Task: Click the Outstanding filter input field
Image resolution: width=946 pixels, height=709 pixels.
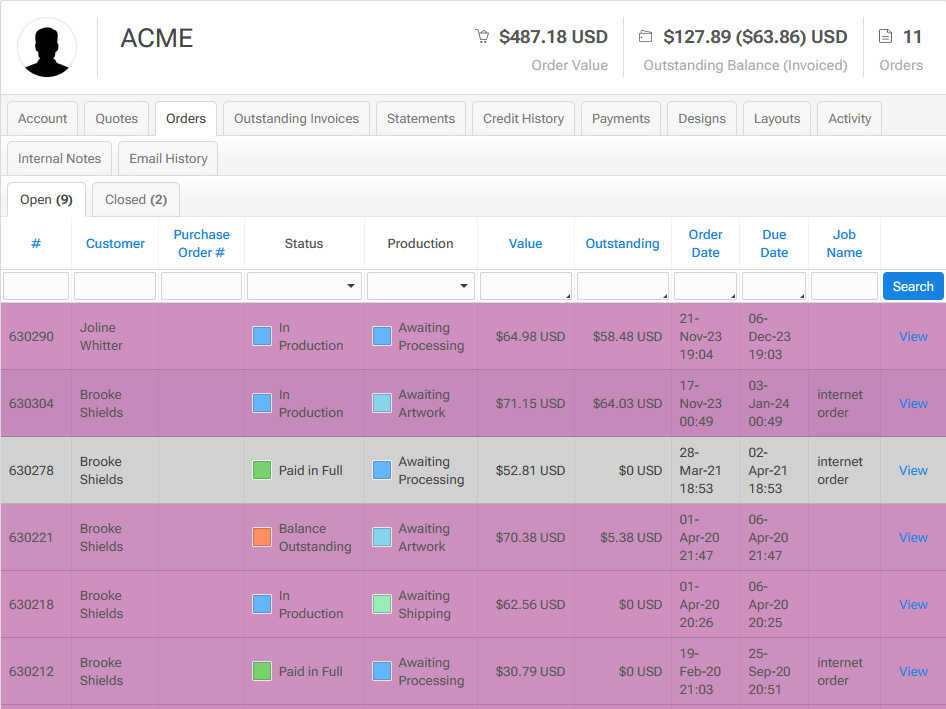Action: (x=623, y=286)
